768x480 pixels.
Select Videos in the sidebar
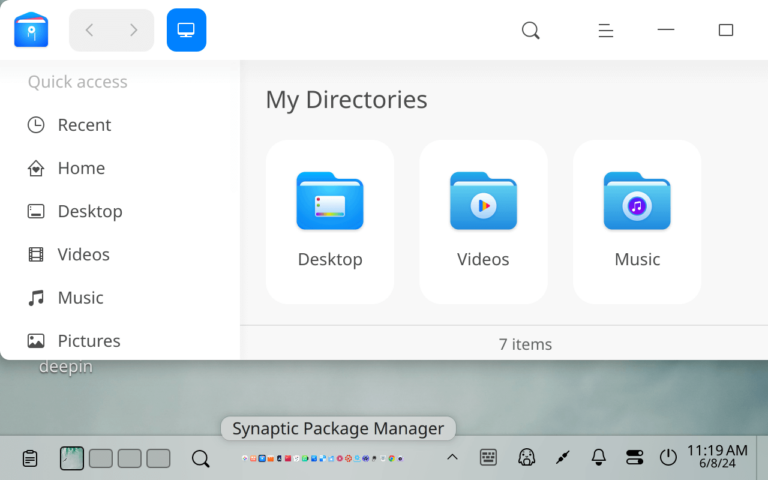pyautogui.click(x=83, y=254)
